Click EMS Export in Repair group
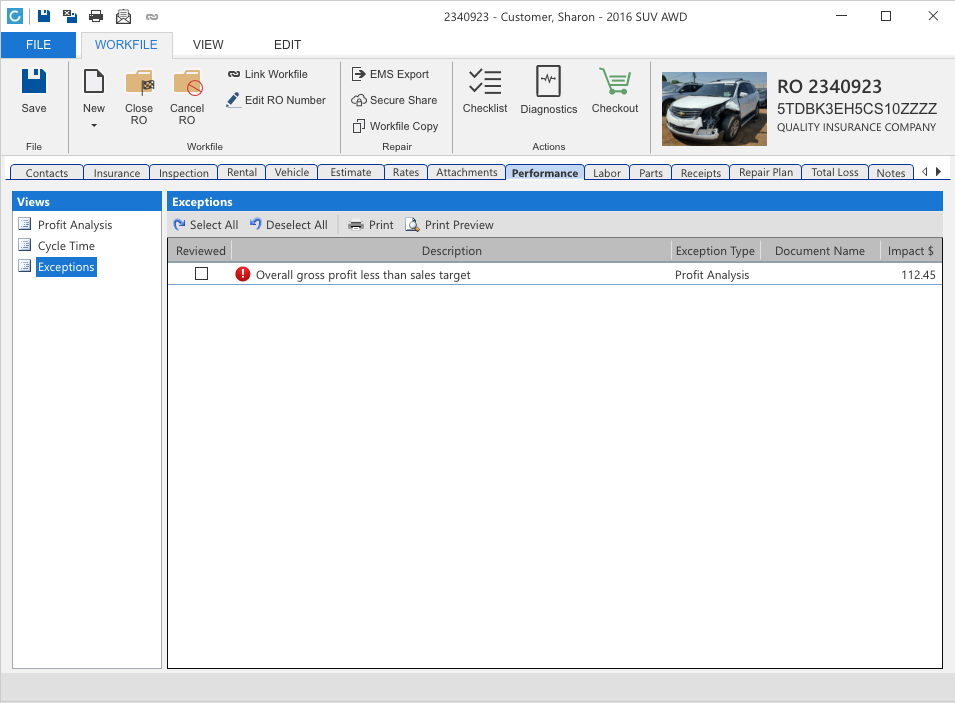955x703 pixels. (390, 74)
